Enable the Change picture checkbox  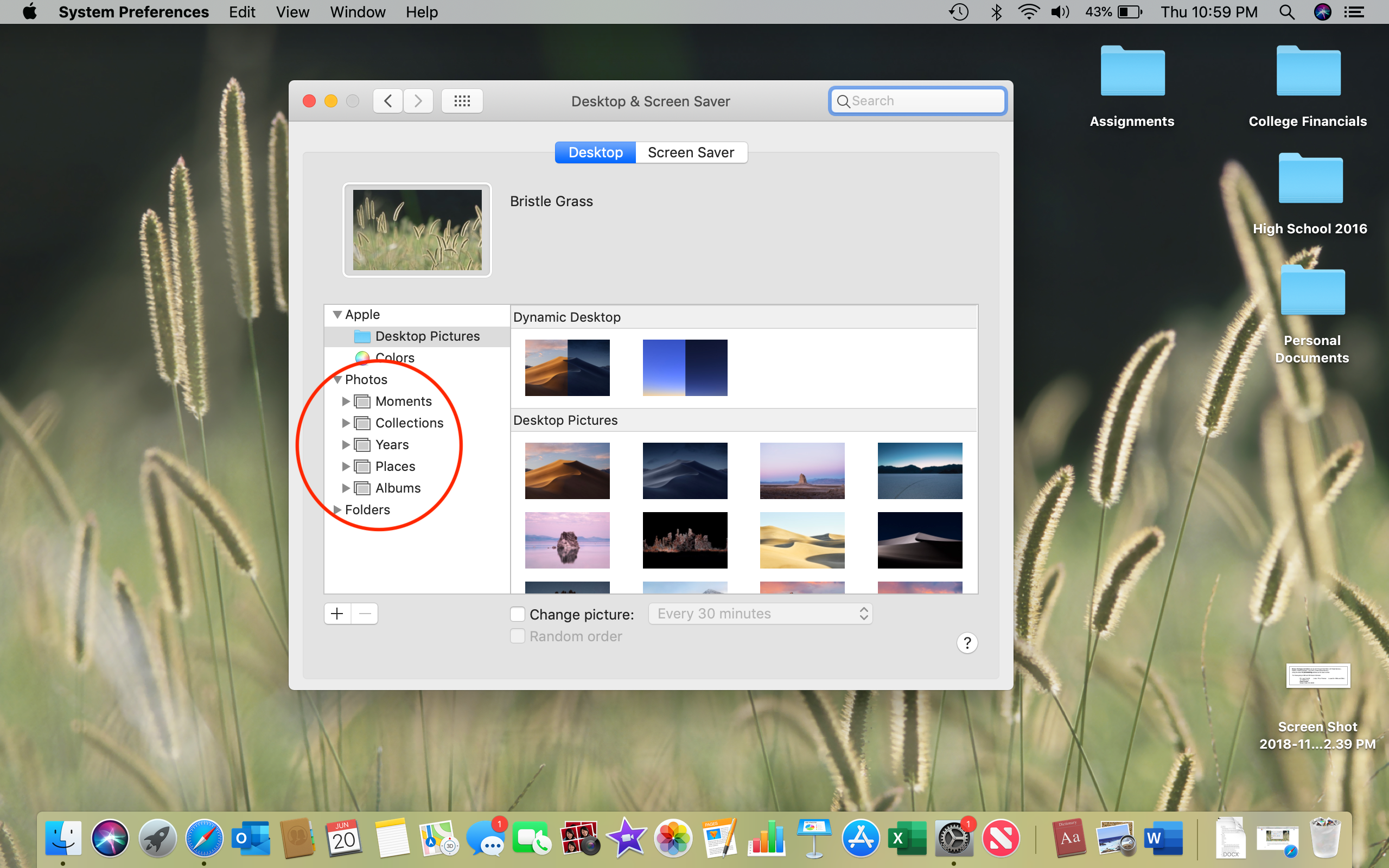tap(517, 614)
